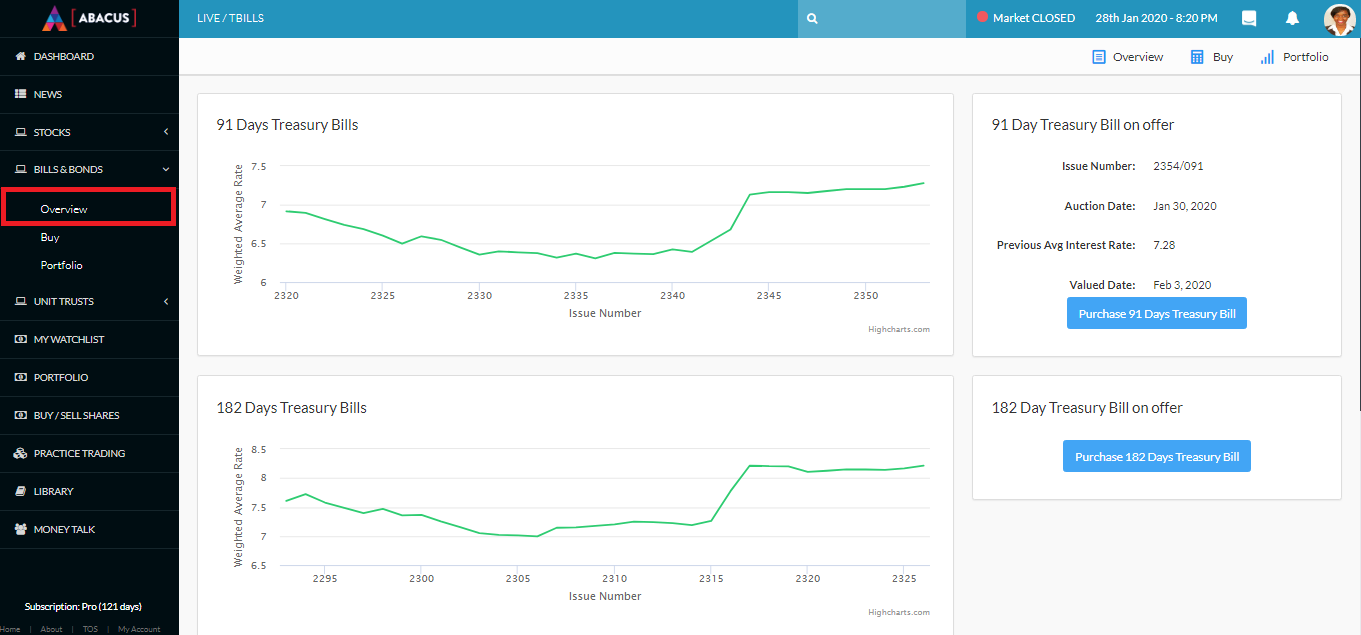Collapse the Bills & Bonds chevron
Screen dimensions: 1361x635
pyautogui.click(x=166, y=170)
